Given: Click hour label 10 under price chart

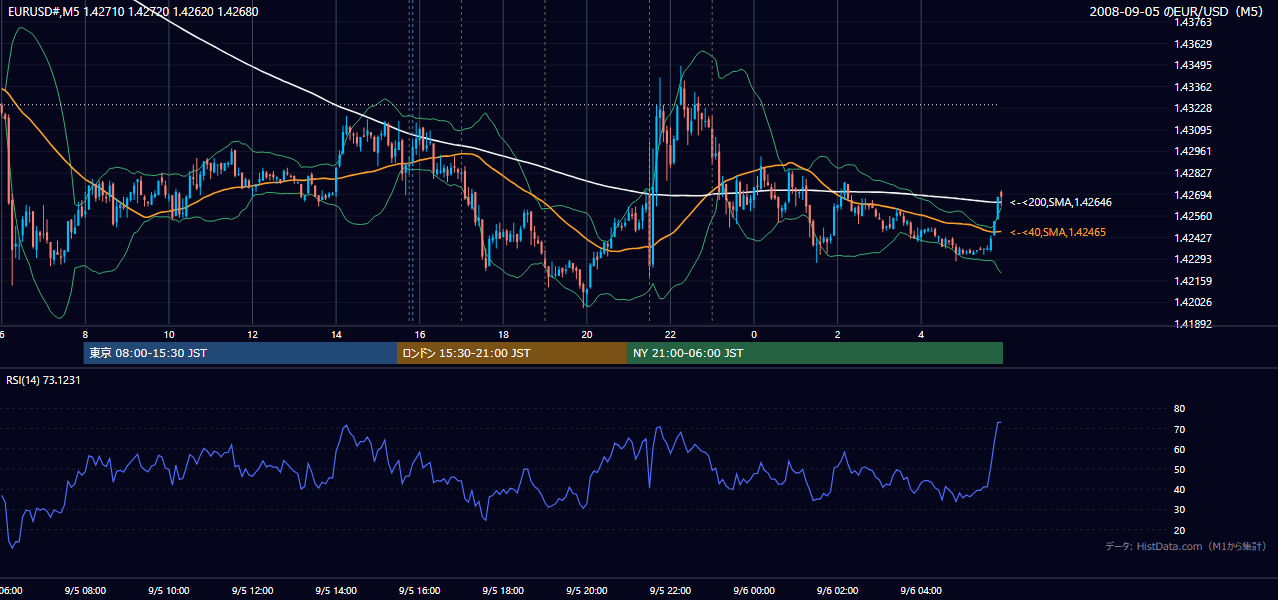Looking at the screenshot, I should [x=169, y=334].
